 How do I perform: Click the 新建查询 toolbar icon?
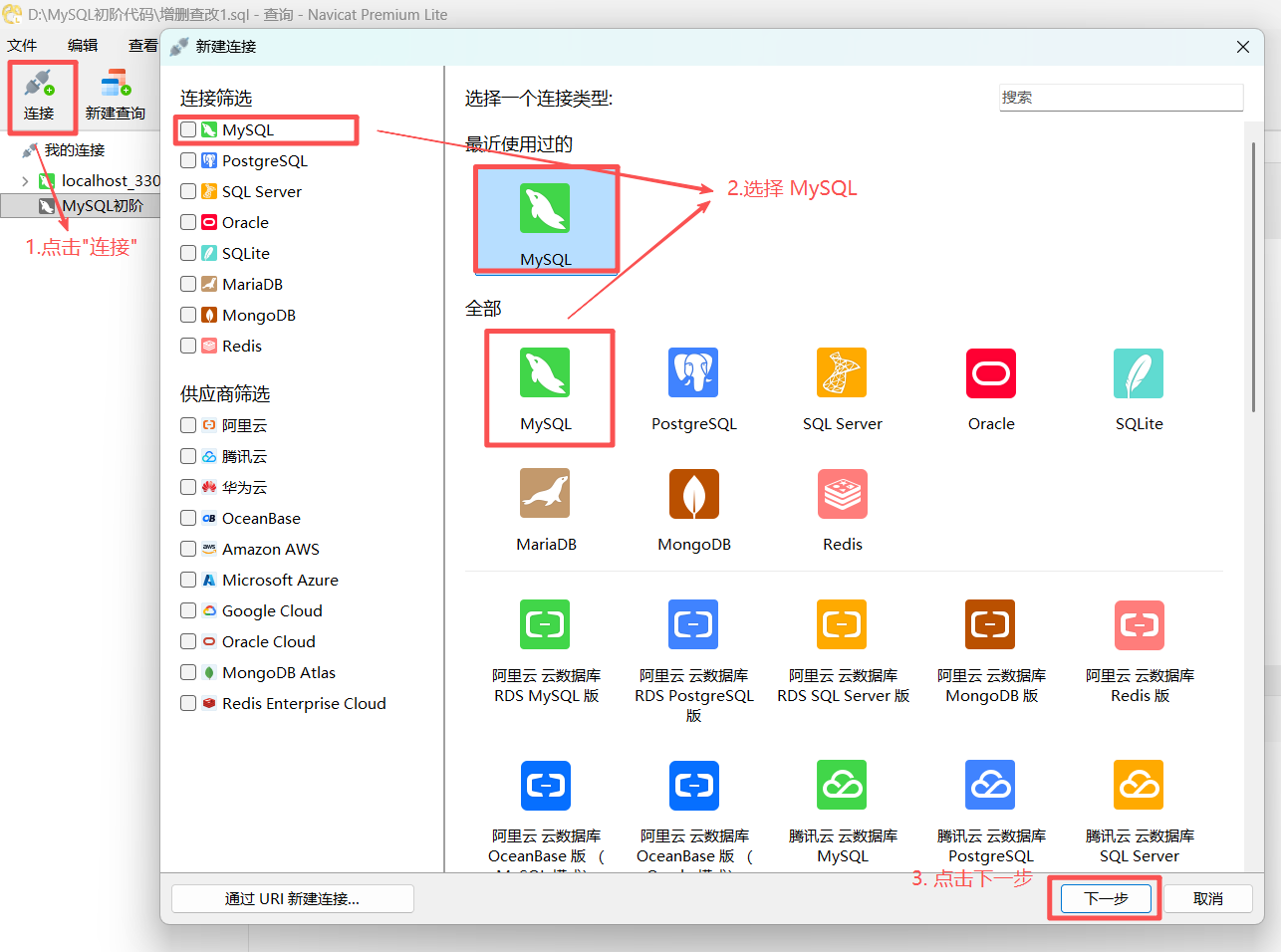(x=116, y=96)
